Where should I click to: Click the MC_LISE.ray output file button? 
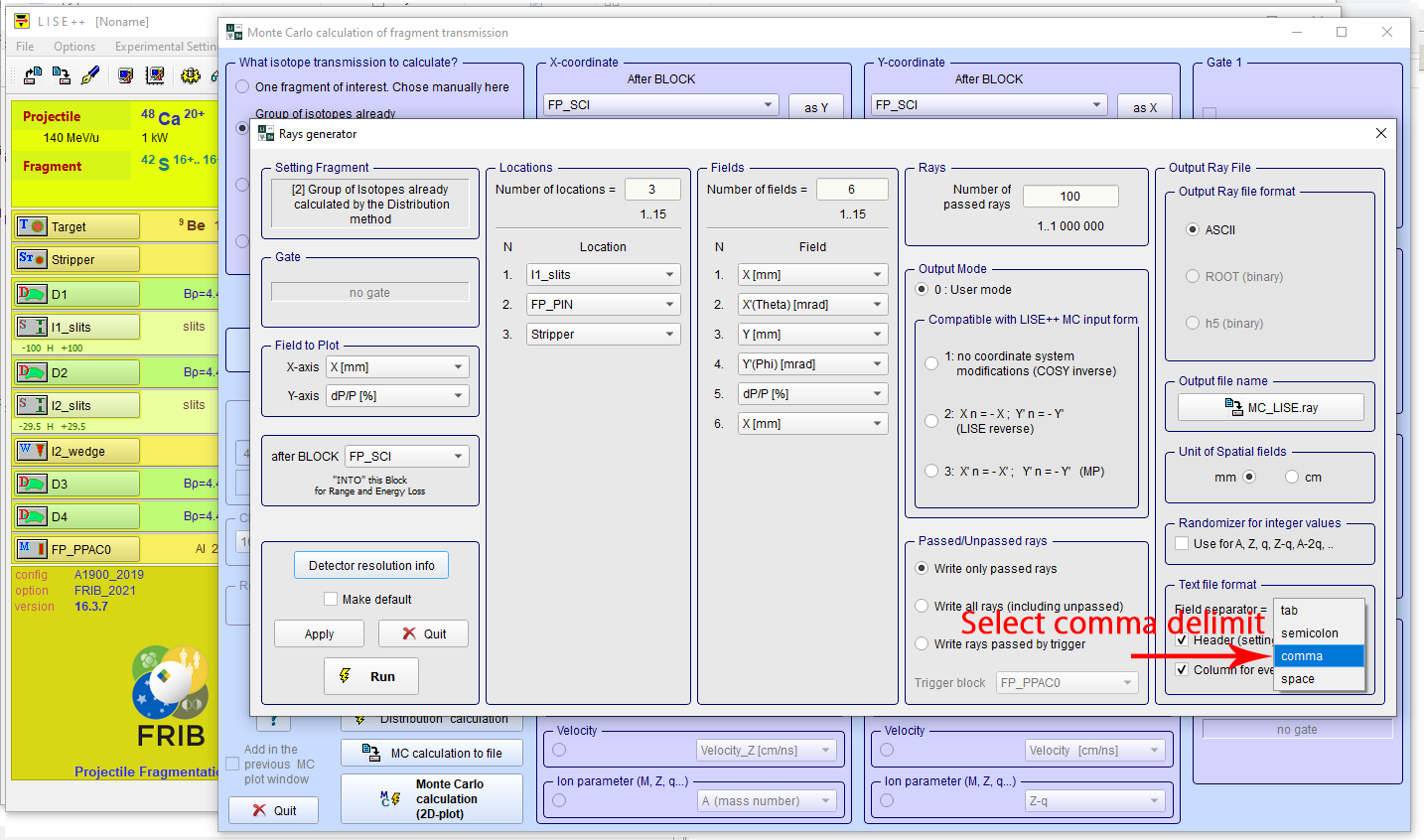tap(1270, 408)
